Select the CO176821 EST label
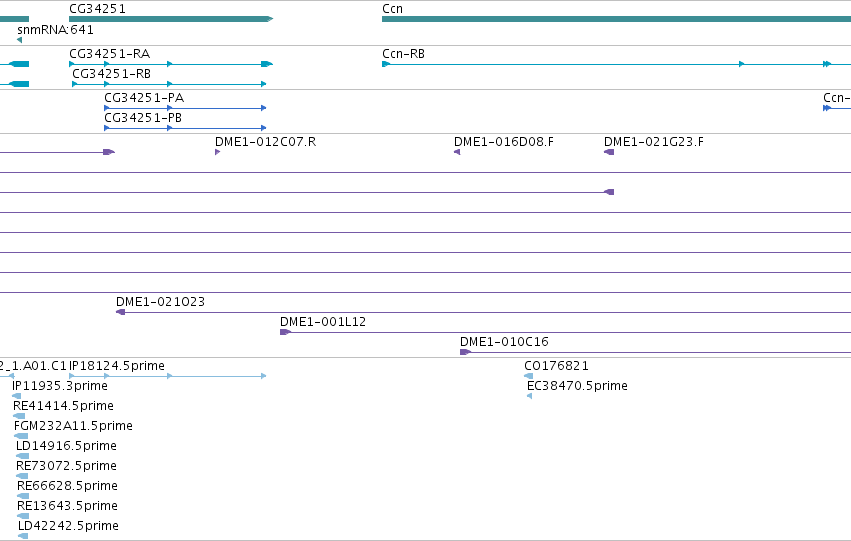Image resolution: width=851 pixels, height=541 pixels. 556,366
